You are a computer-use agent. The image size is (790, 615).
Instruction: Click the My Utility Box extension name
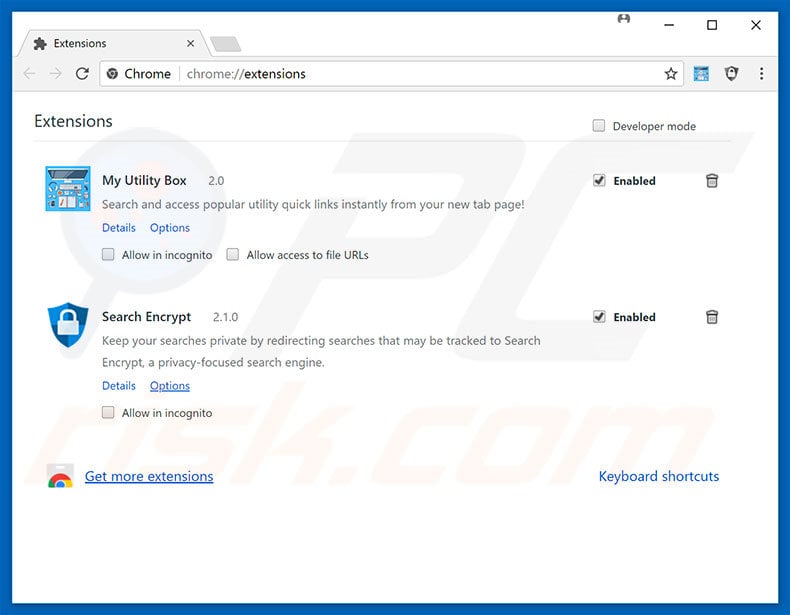pyautogui.click(x=144, y=180)
